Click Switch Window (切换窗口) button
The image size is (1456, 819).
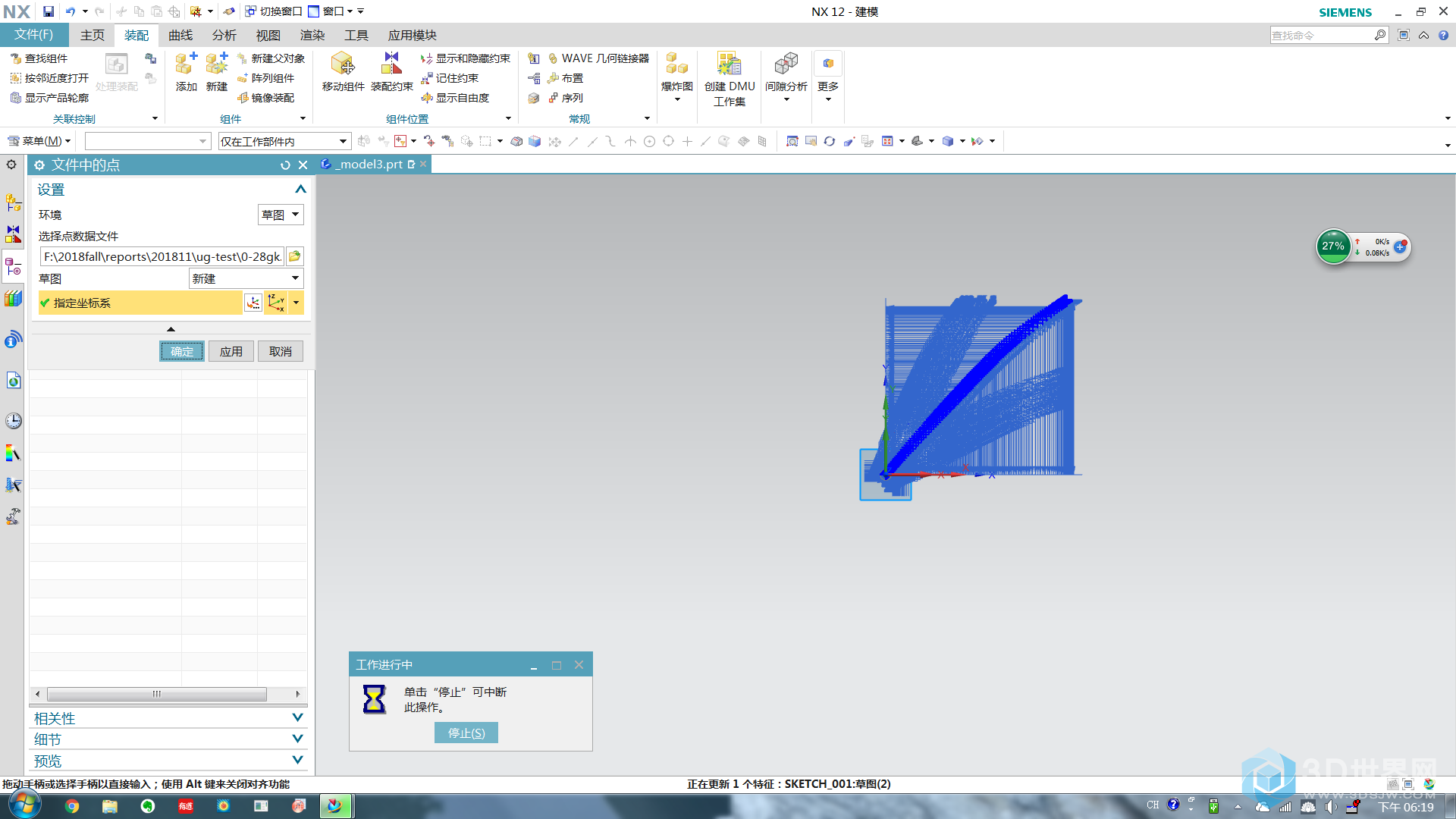[x=274, y=11]
